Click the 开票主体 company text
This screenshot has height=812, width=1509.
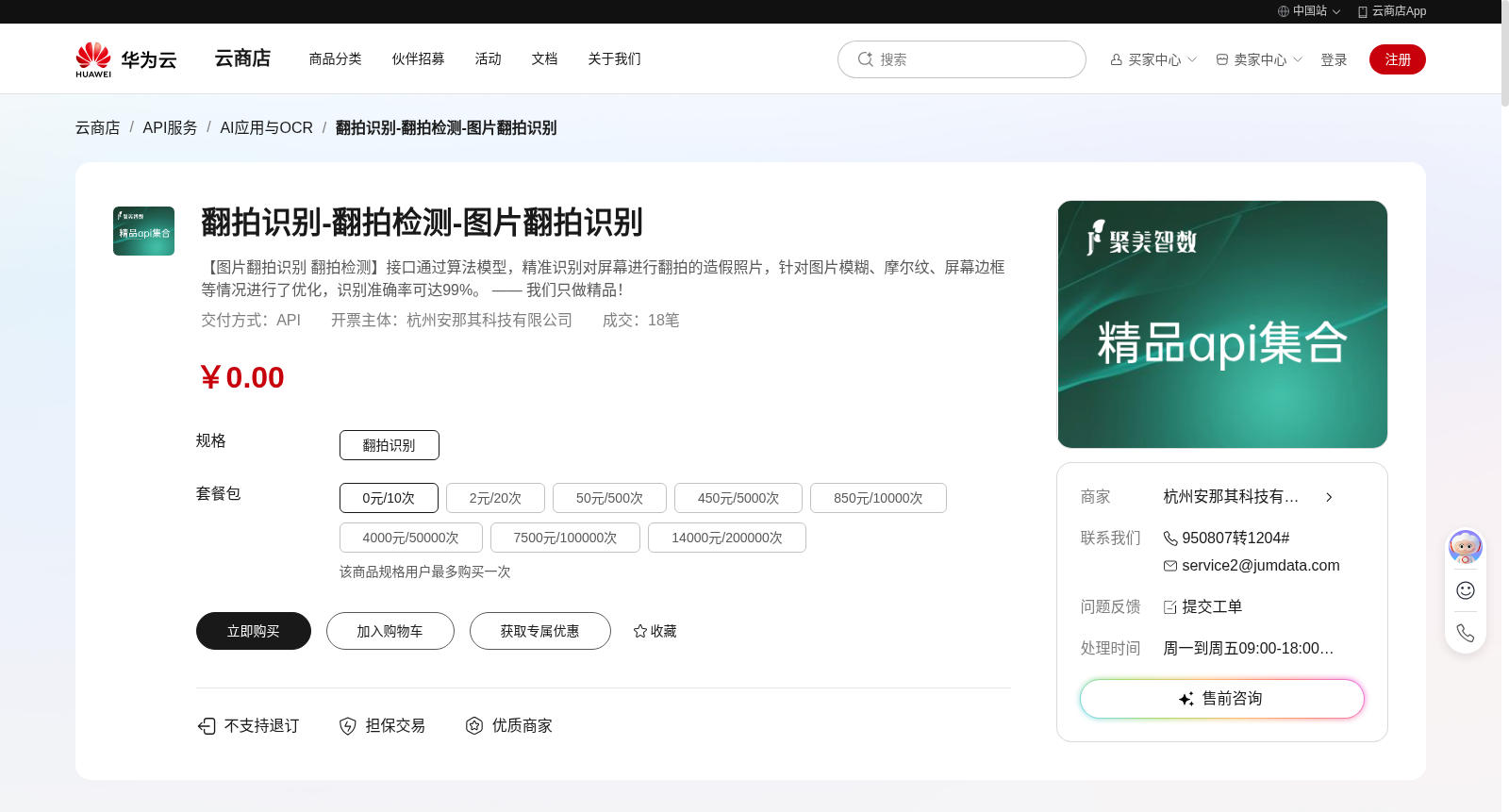coord(452,321)
